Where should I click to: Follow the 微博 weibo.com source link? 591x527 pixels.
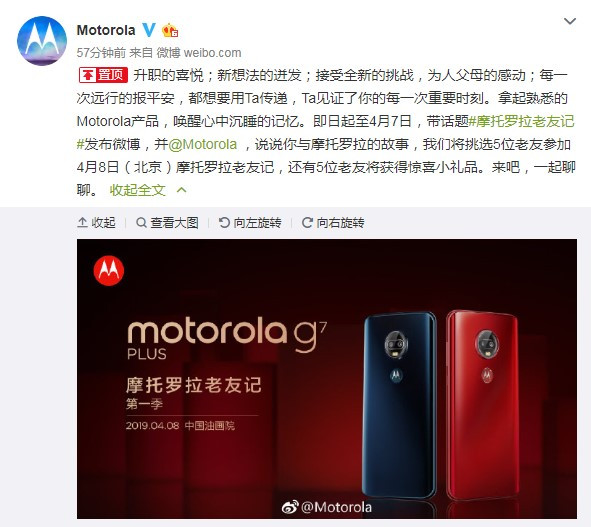(x=199, y=53)
